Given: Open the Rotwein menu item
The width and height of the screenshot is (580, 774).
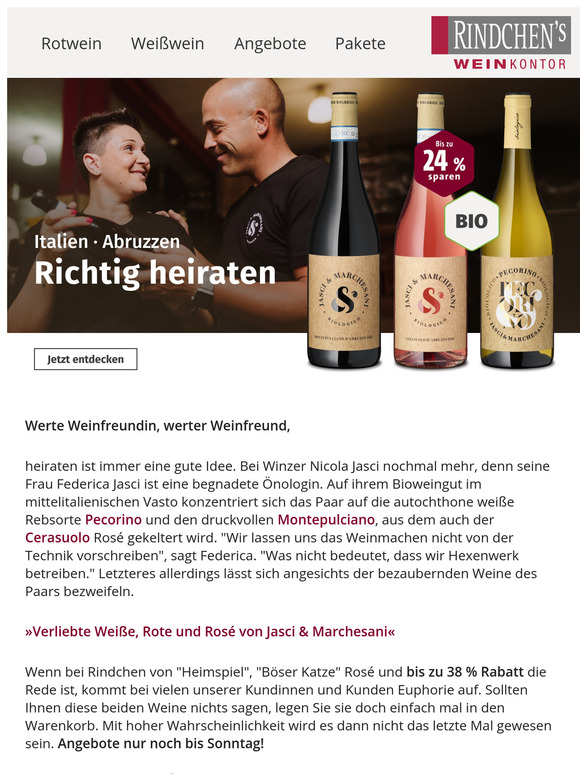Looking at the screenshot, I should click(x=71, y=43).
